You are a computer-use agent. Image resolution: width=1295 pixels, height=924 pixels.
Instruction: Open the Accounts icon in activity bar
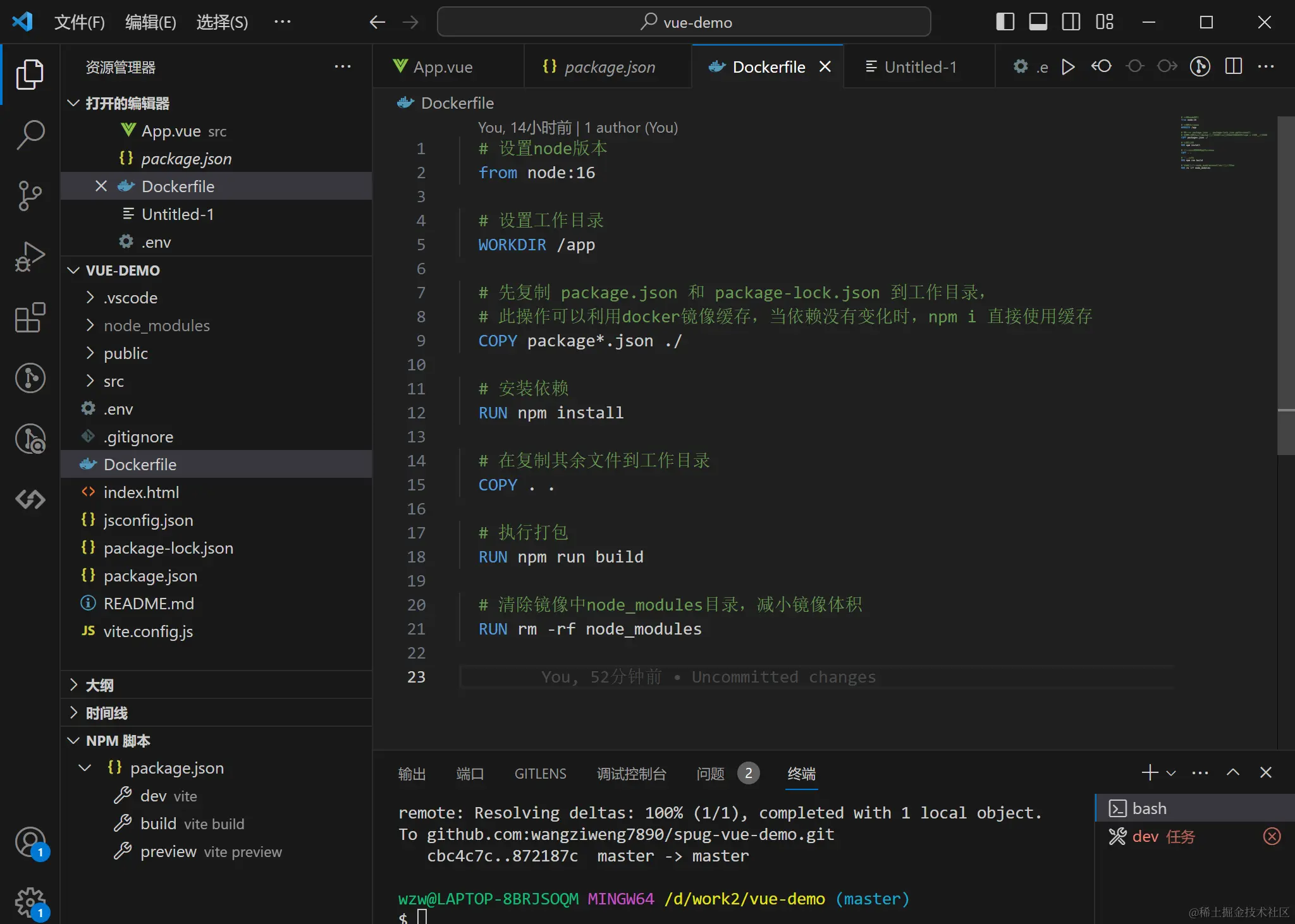pos(30,842)
